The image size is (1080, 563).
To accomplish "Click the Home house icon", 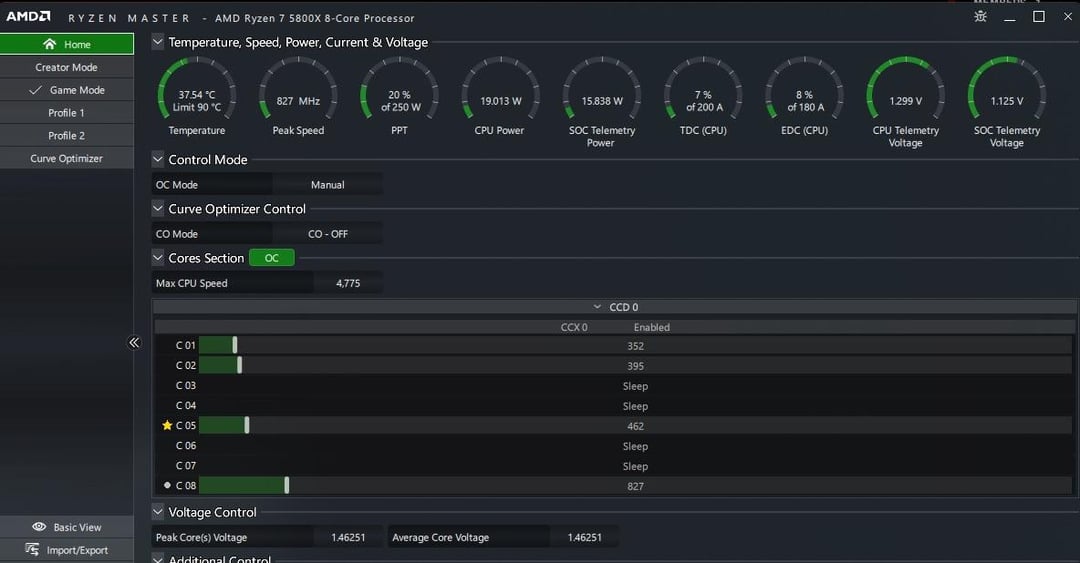I will 49,44.
